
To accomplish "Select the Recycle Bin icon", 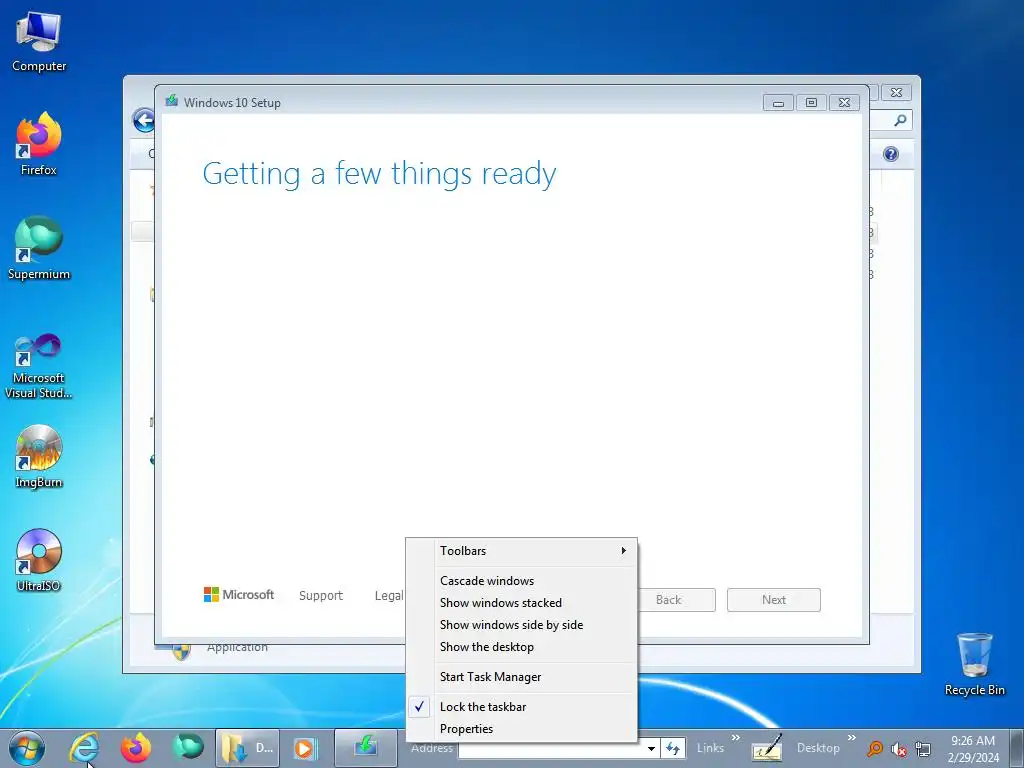I will coord(974,664).
